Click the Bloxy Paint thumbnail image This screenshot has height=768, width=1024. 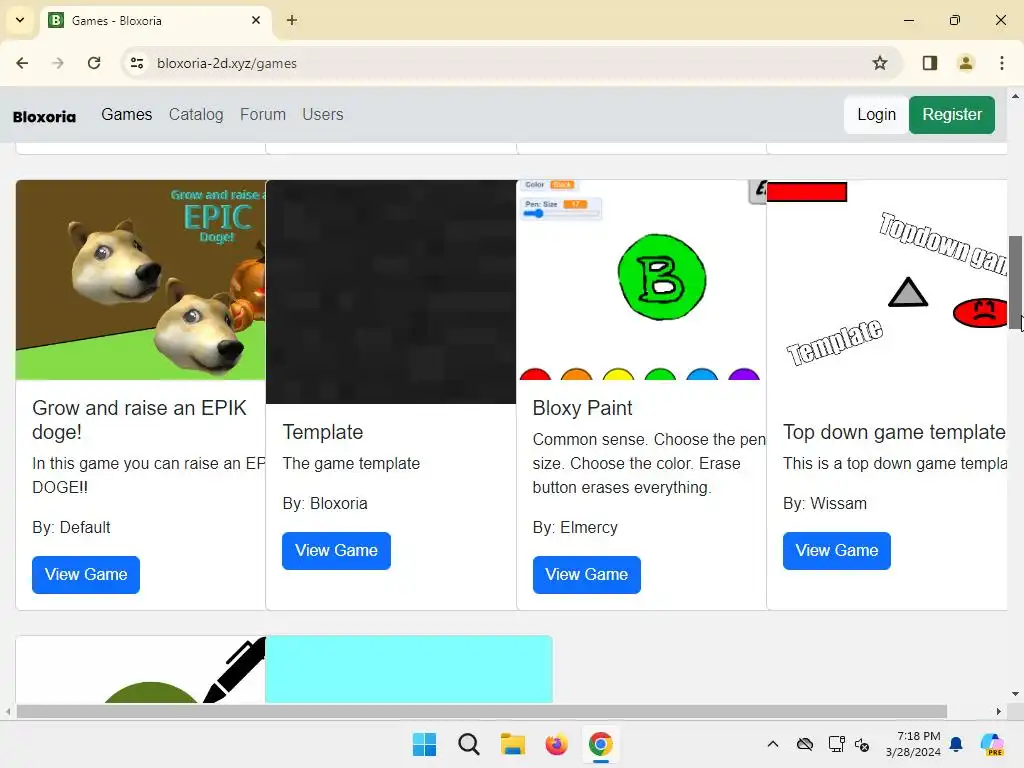[641, 280]
